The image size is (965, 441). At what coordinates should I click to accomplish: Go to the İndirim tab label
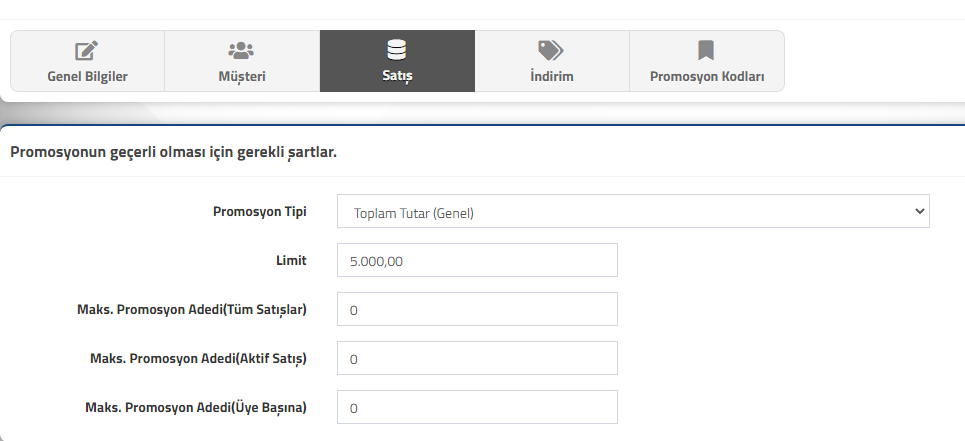tap(551, 77)
